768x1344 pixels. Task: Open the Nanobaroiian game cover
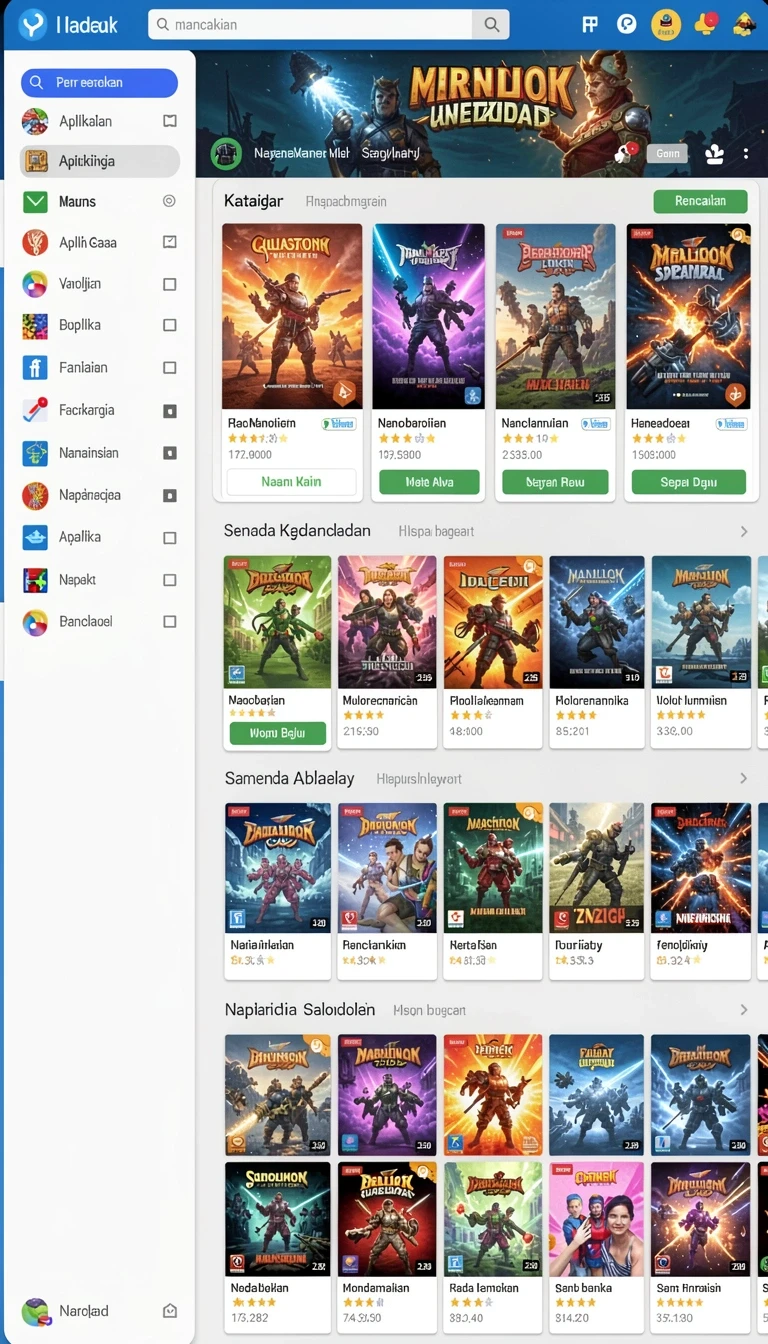(x=428, y=316)
